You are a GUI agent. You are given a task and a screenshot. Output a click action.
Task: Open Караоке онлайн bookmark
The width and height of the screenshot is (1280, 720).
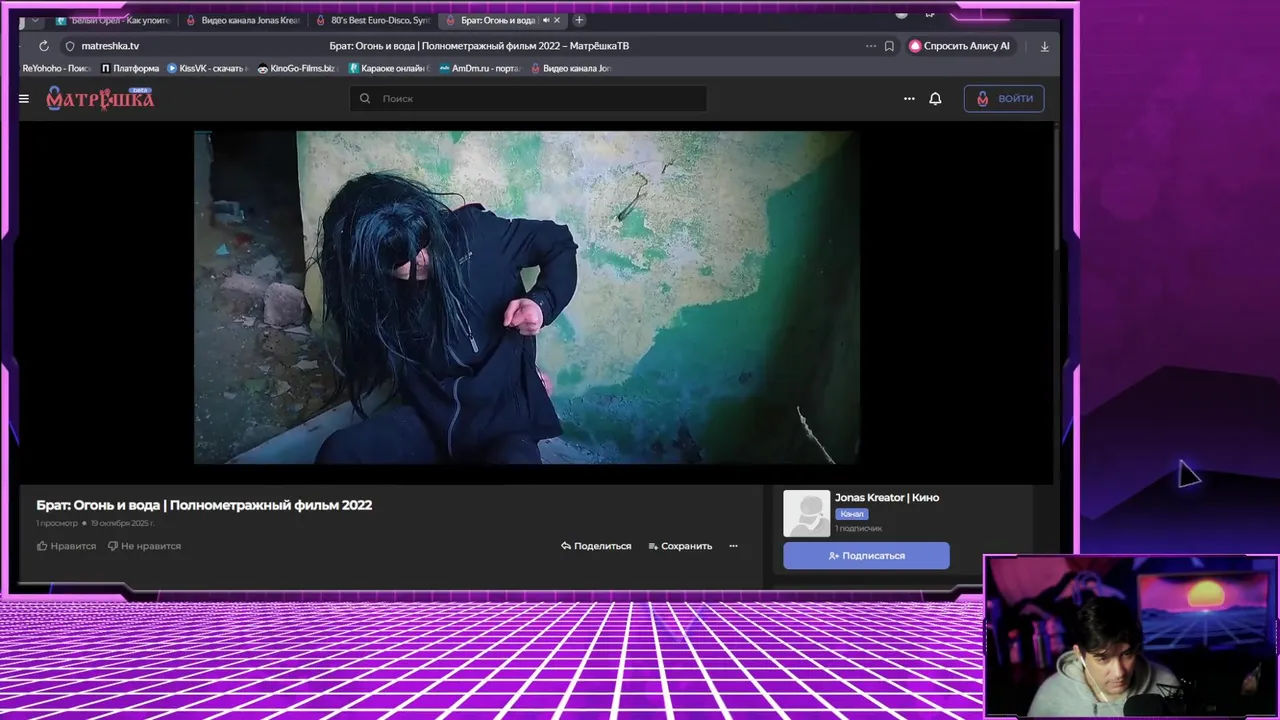(389, 68)
